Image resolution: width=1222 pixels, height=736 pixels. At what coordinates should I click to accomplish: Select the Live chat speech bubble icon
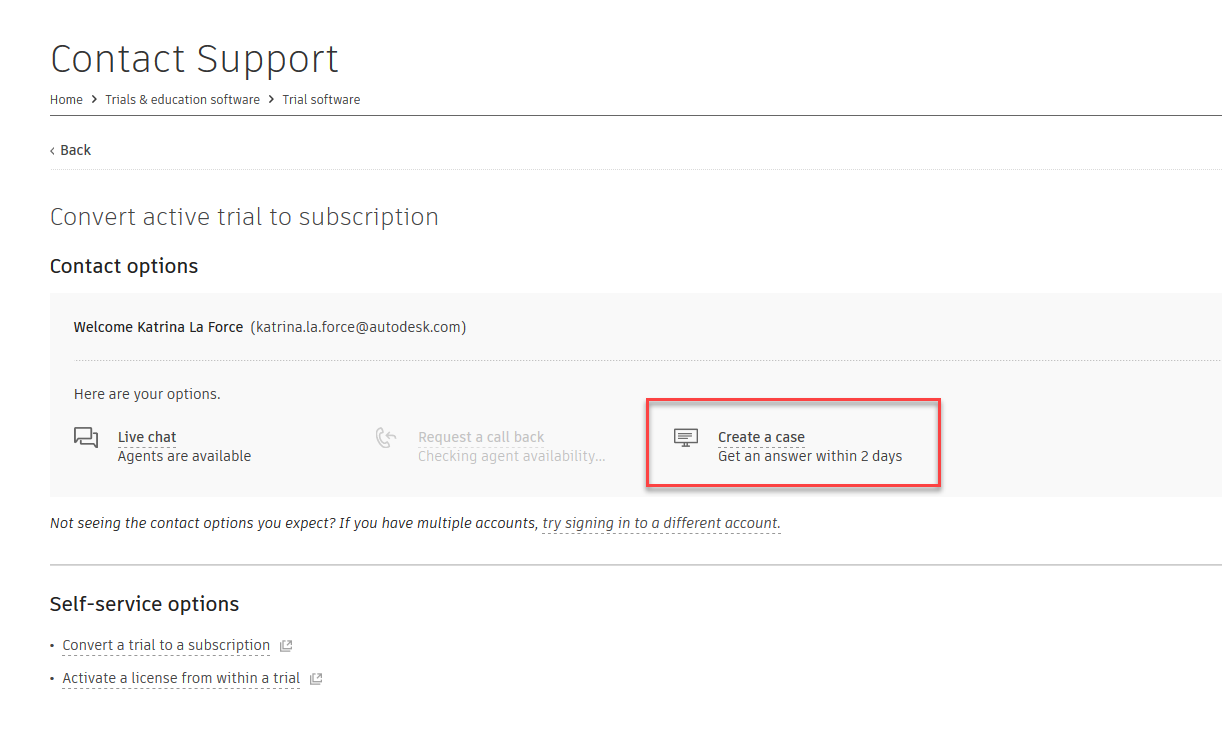point(85,437)
